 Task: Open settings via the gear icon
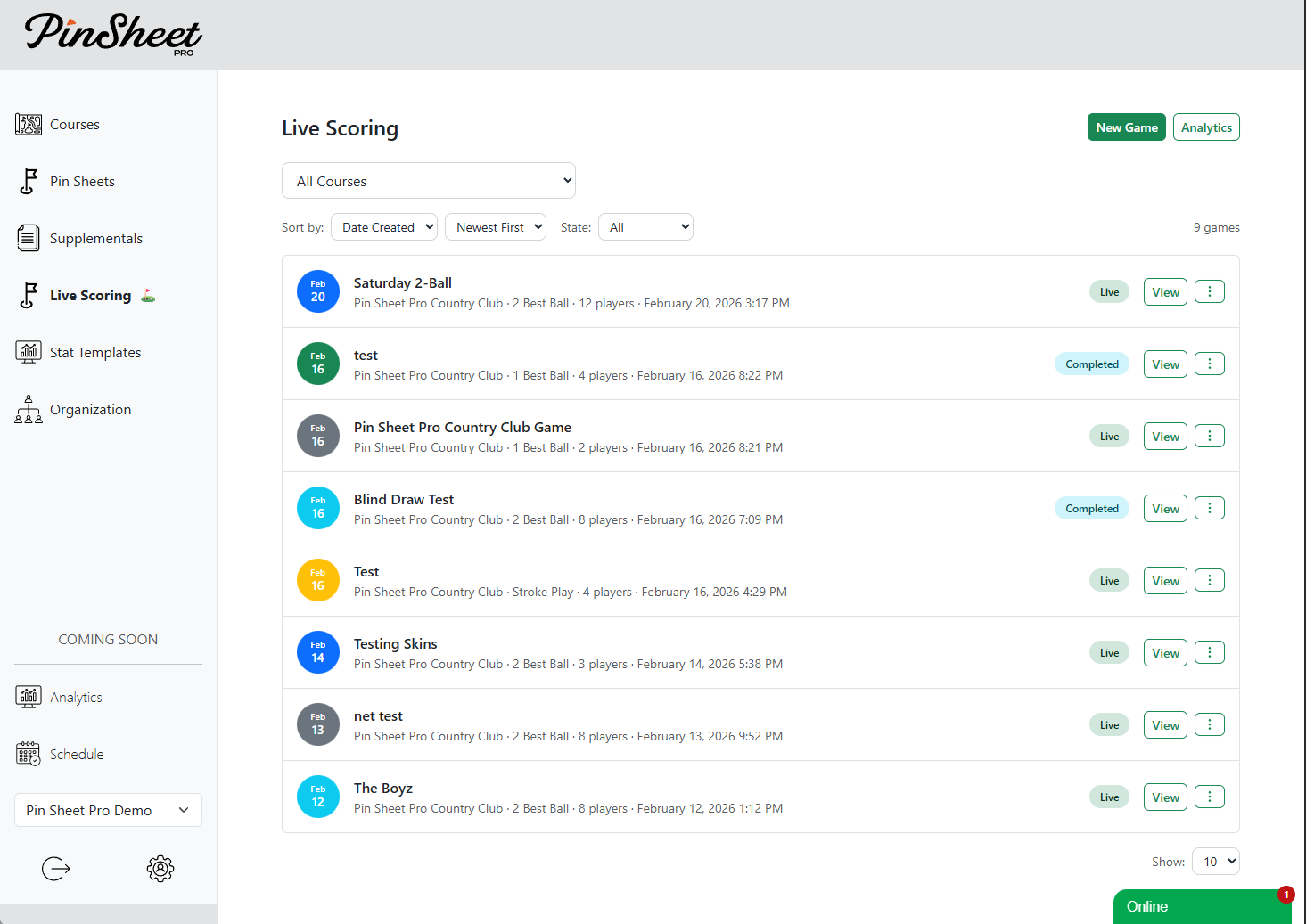tap(160, 869)
